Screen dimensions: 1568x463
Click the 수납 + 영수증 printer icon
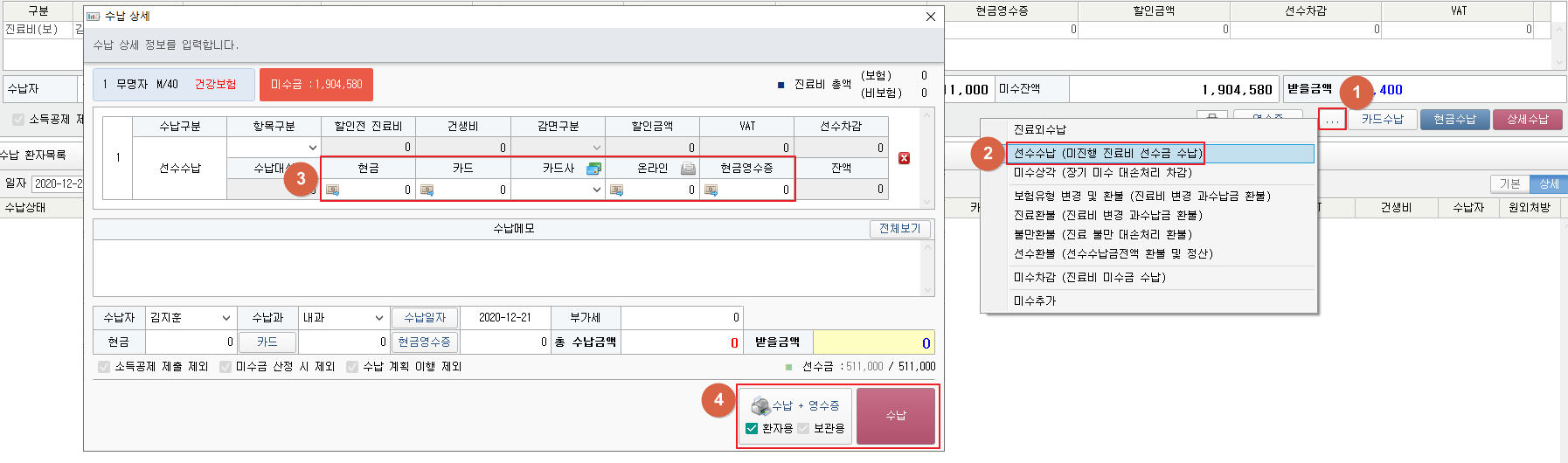click(x=760, y=406)
